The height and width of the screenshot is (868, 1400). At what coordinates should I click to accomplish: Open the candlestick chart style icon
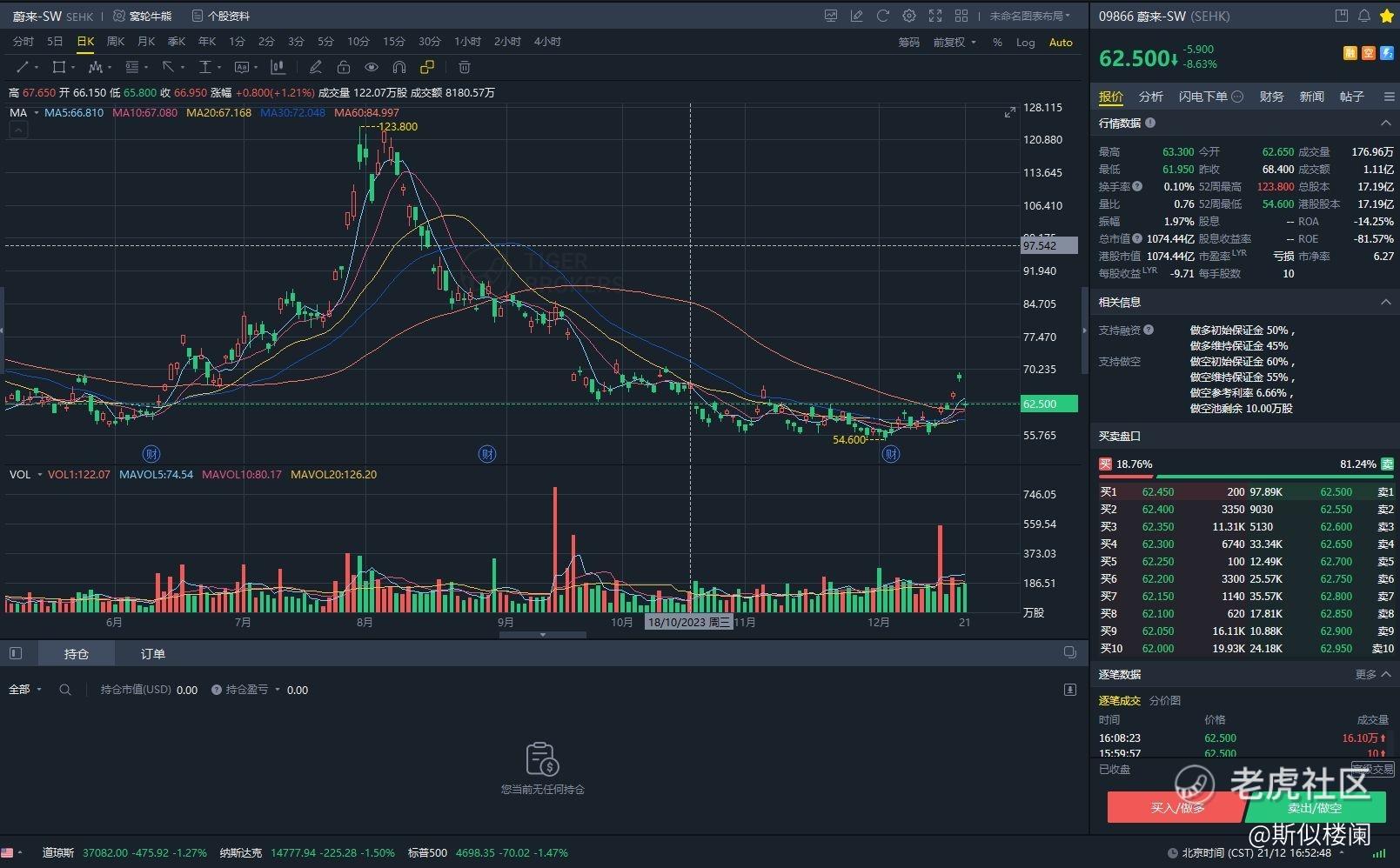pos(278,67)
